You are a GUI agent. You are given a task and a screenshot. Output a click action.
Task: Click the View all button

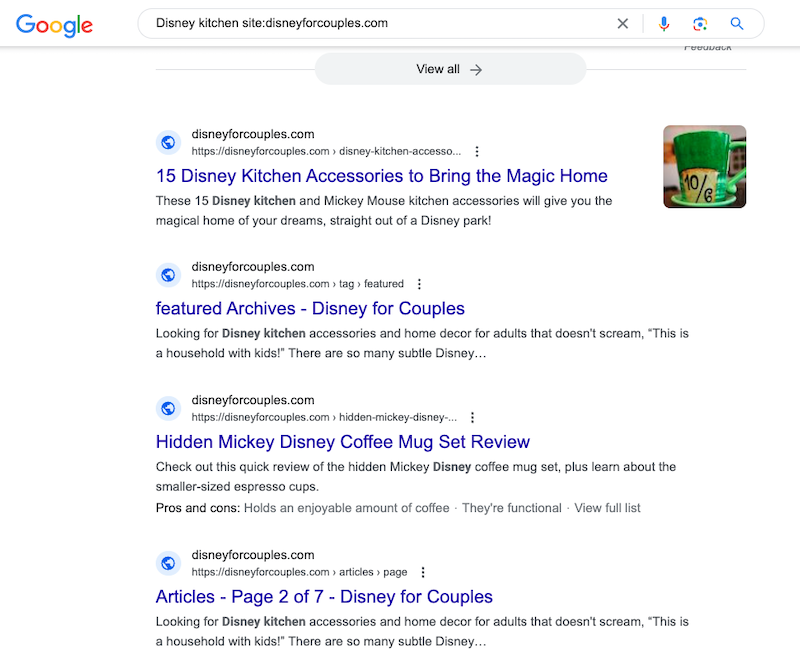pos(450,69)
